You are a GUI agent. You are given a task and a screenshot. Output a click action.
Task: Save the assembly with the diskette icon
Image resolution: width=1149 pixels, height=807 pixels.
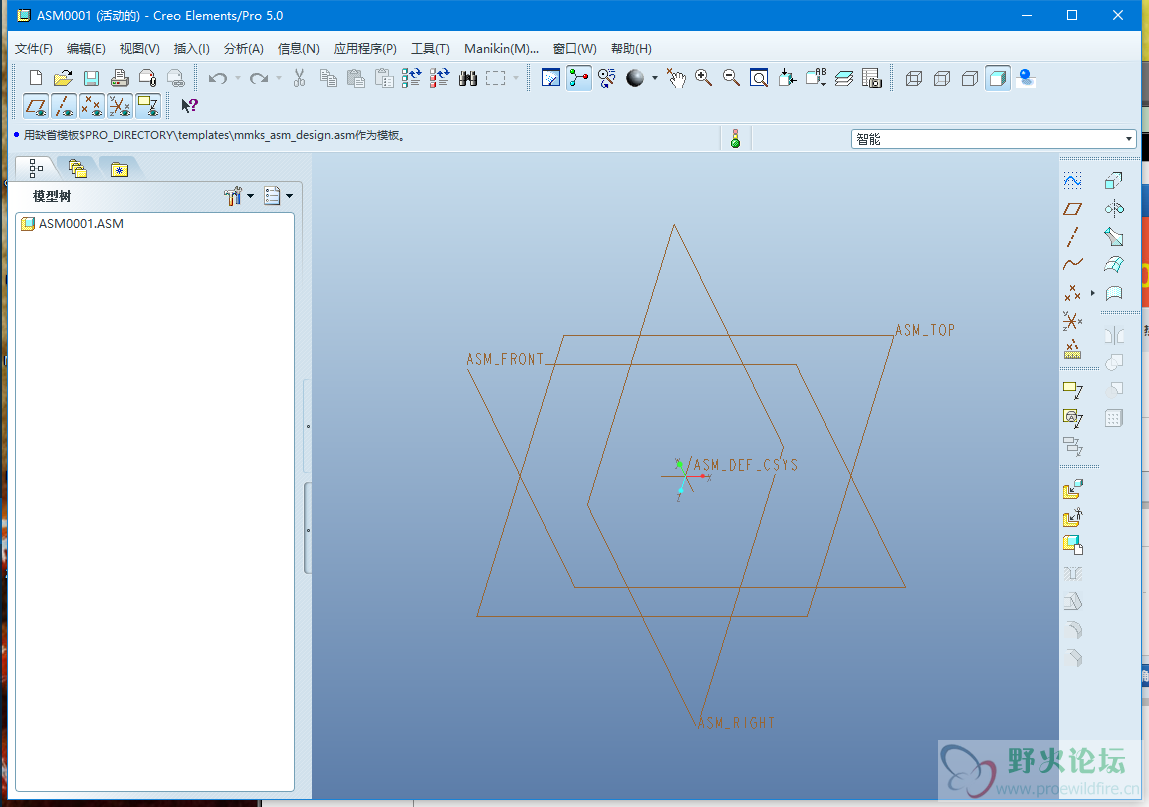pos(92,78)
